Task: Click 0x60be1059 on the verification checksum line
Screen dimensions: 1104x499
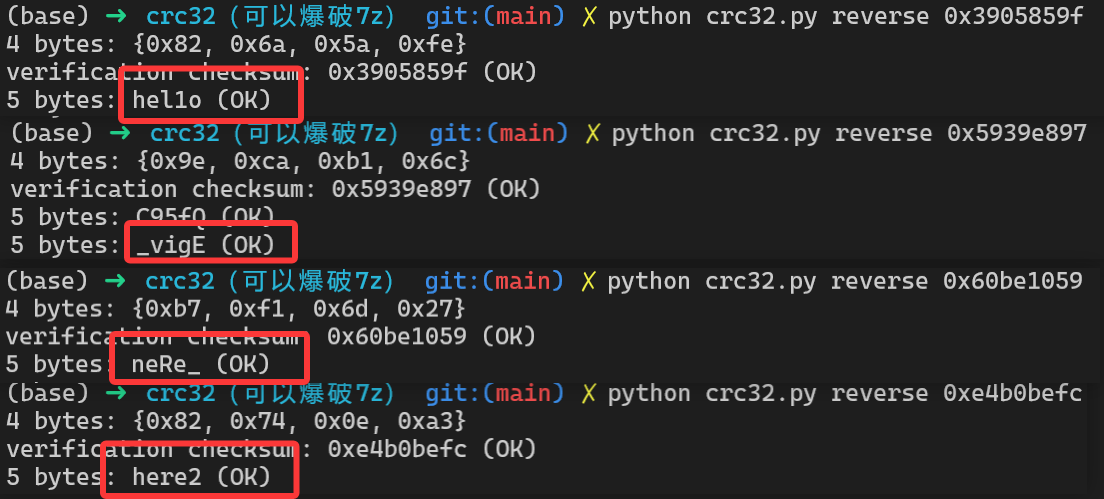Action: 396,336
